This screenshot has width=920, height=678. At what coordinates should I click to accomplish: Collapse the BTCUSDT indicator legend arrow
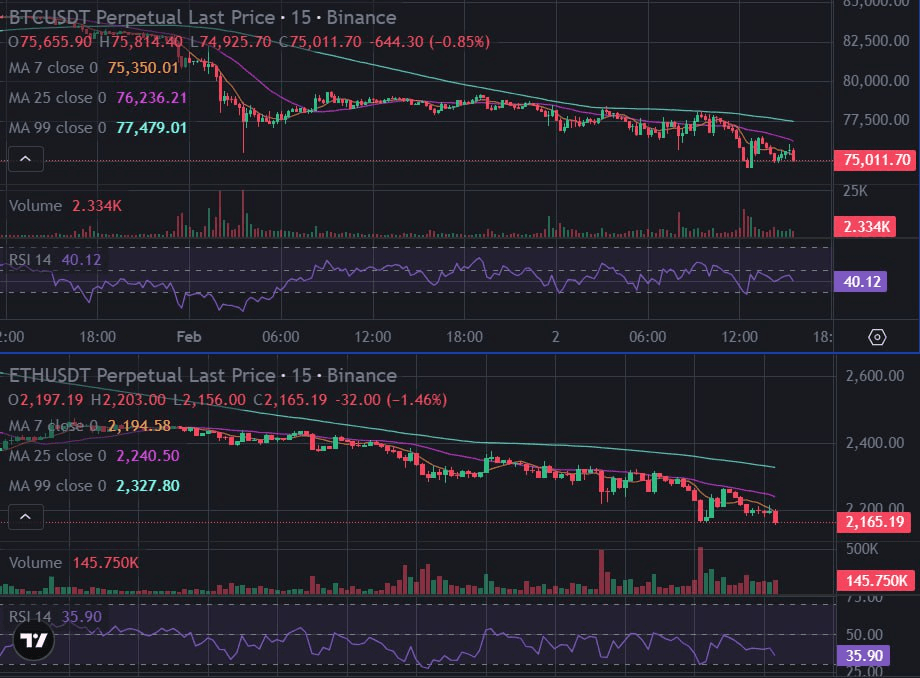click(x=25, y=158)
